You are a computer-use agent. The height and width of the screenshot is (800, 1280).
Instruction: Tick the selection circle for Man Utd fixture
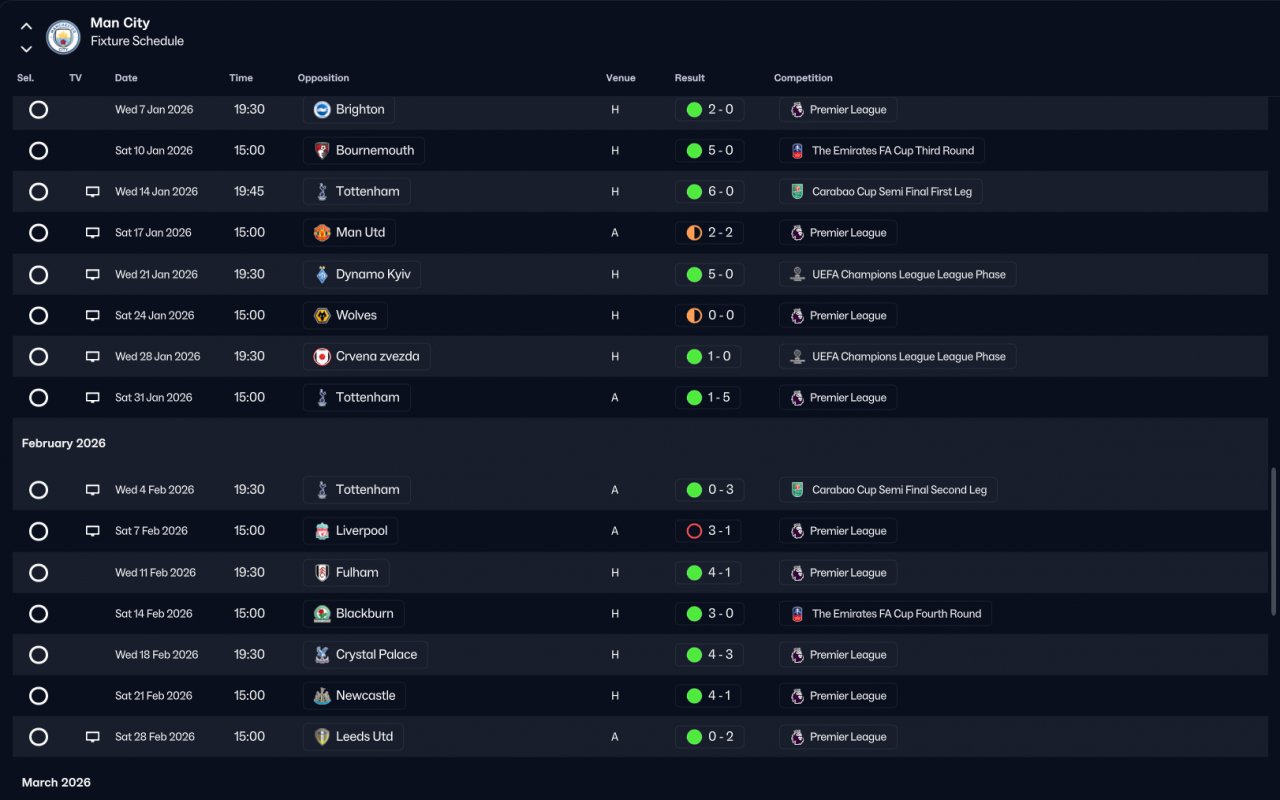point(38,233)
